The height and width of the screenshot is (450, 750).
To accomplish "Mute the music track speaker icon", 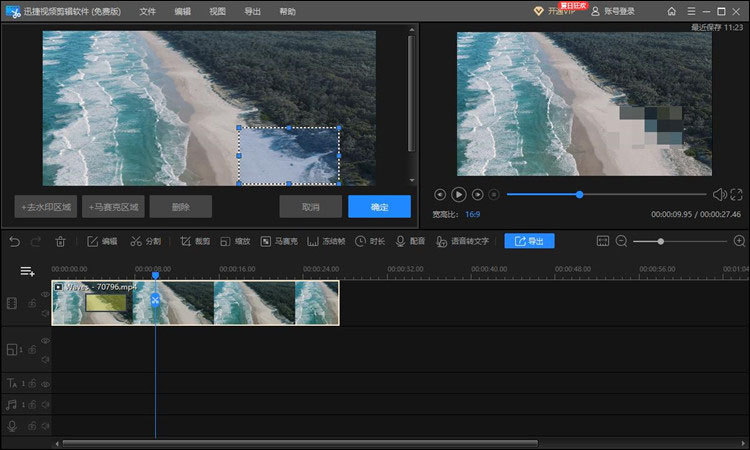I will (45, 405).
